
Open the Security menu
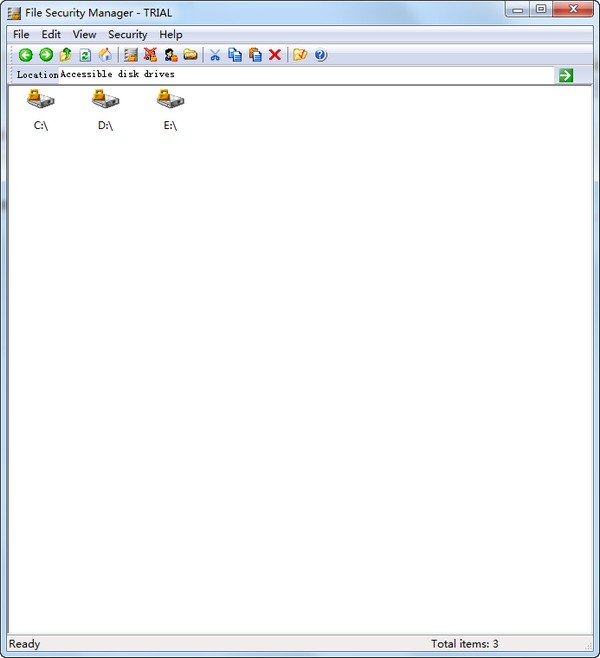click(128, 34)
